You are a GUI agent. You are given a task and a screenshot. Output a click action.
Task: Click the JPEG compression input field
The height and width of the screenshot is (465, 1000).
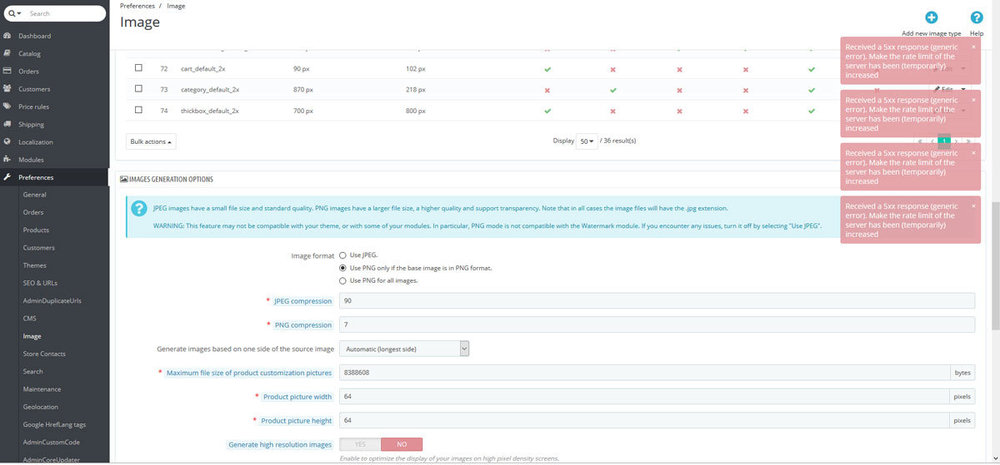tap(656, 301)
